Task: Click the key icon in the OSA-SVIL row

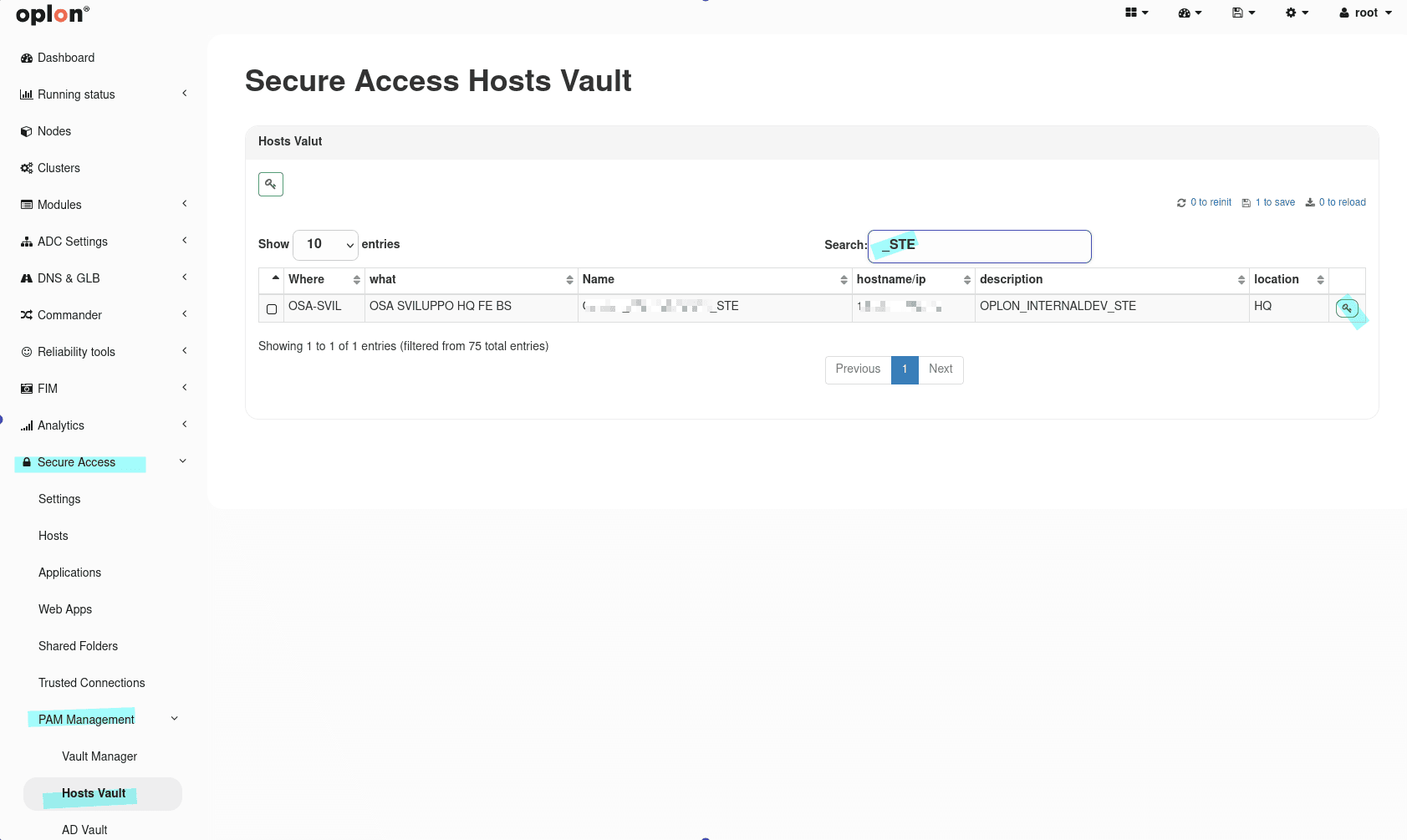Action: pyautogui.click(x=1346, y=308)
